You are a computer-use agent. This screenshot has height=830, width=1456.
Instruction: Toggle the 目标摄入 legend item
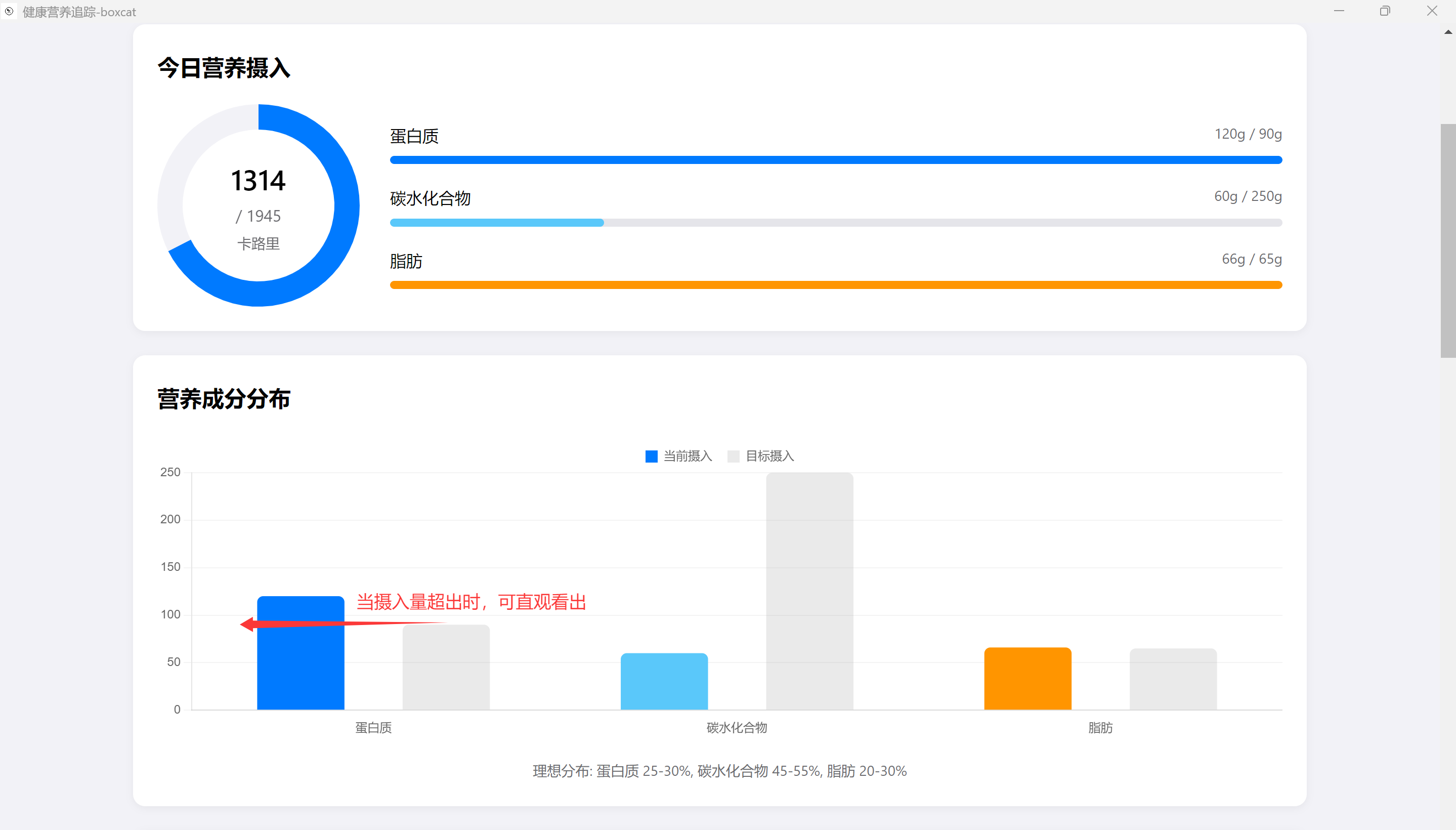pos(761,456)
